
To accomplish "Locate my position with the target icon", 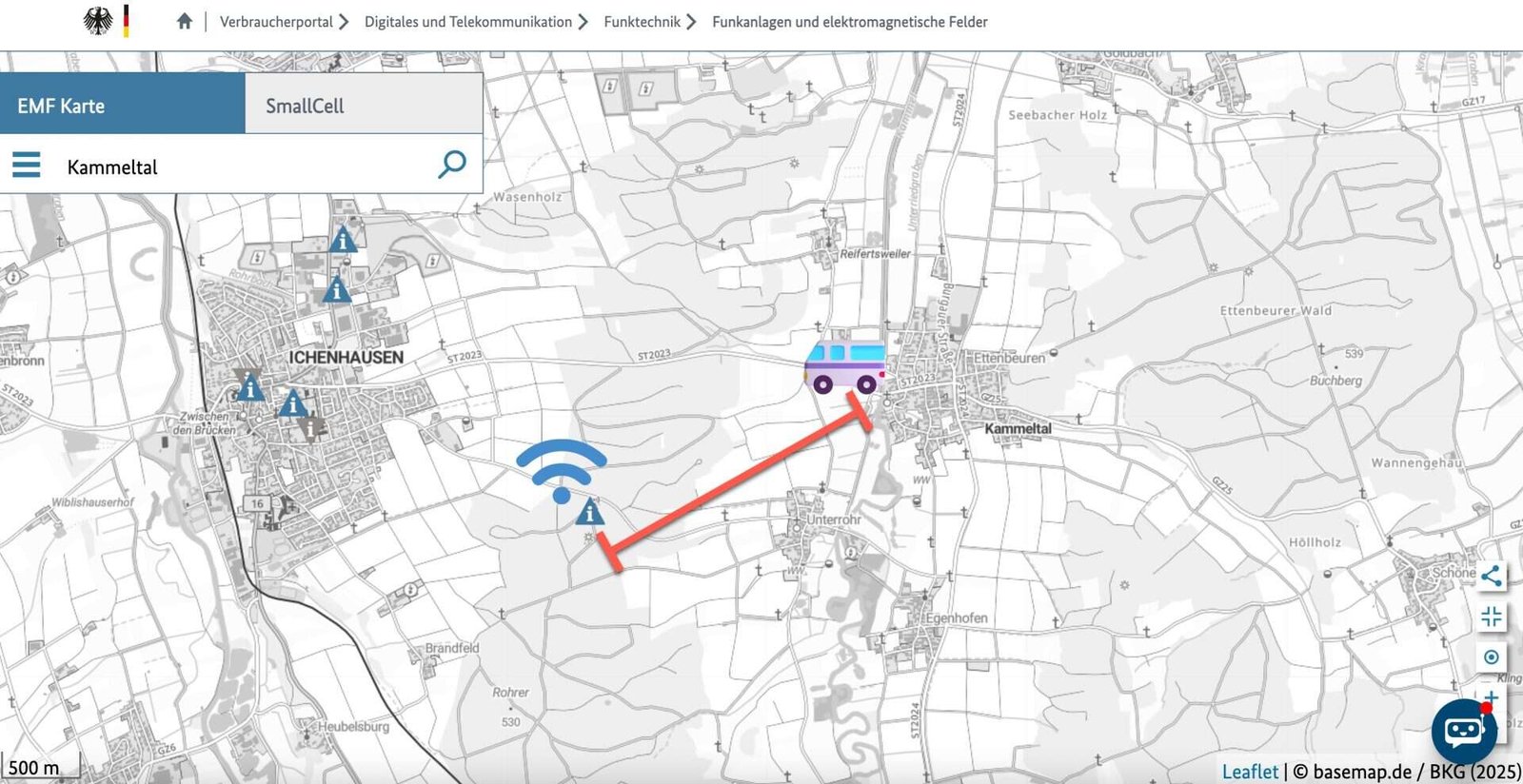I will [1491, 657].
